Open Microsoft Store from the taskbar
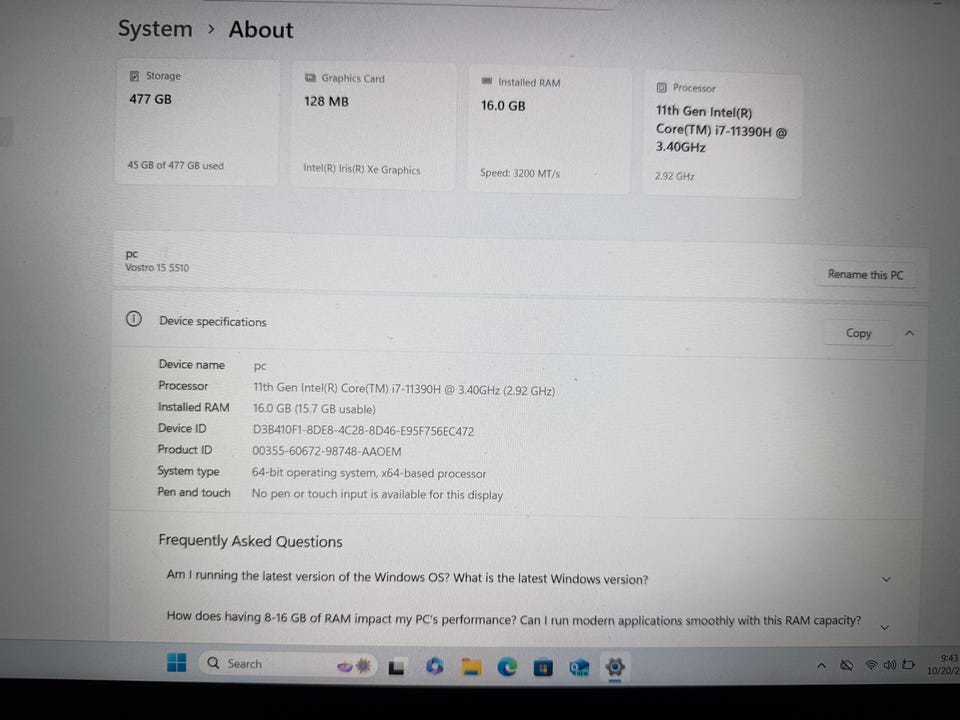Viewport: 960px width, 720px height. click(542, 667)
